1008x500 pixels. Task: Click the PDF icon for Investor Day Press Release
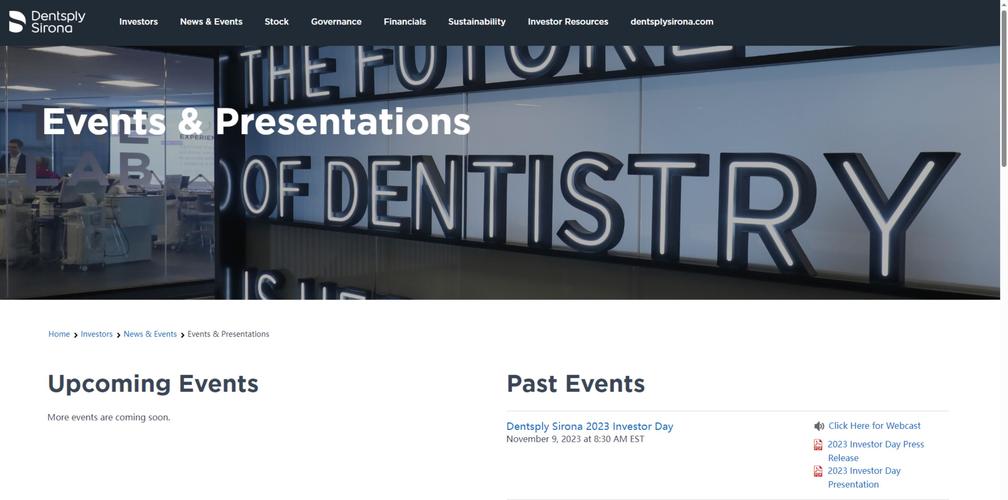tap(818, 445)
